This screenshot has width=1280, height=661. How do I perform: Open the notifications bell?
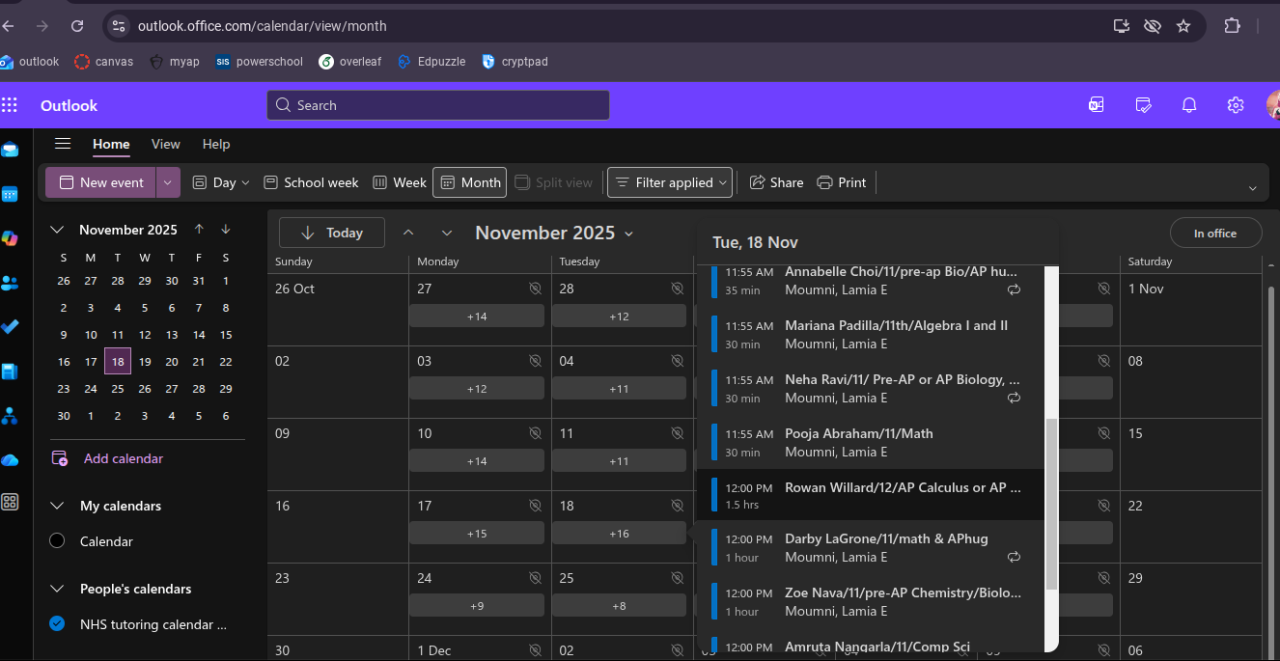pos(1189,105)
